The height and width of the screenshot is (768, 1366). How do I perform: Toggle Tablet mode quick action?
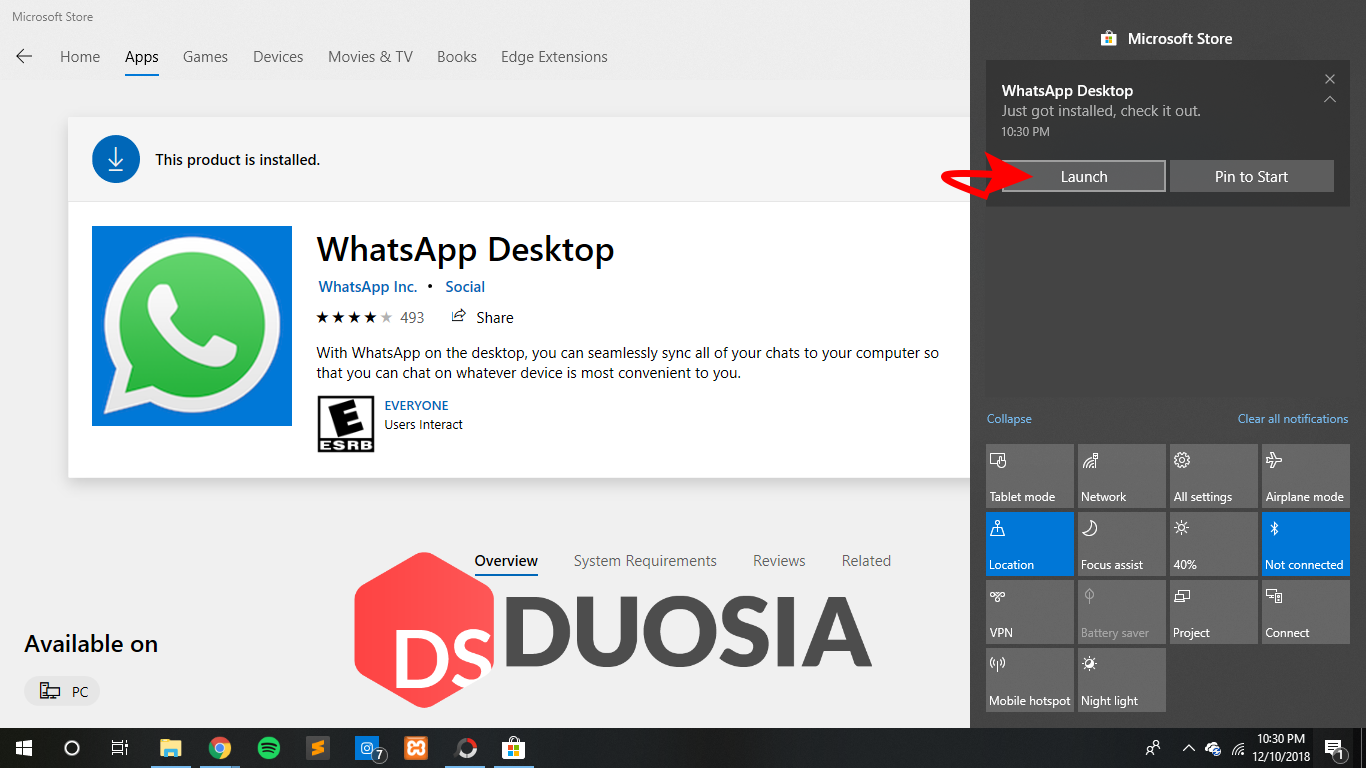[x=1030, y=476]
